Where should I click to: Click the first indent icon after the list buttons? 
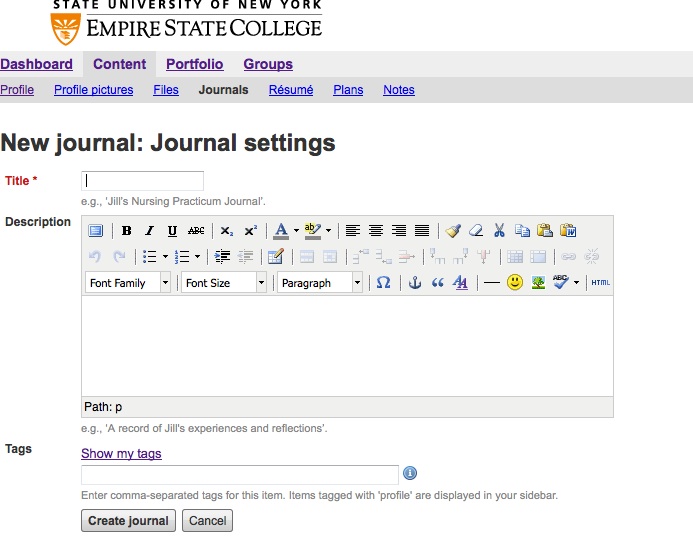(222, 257)
